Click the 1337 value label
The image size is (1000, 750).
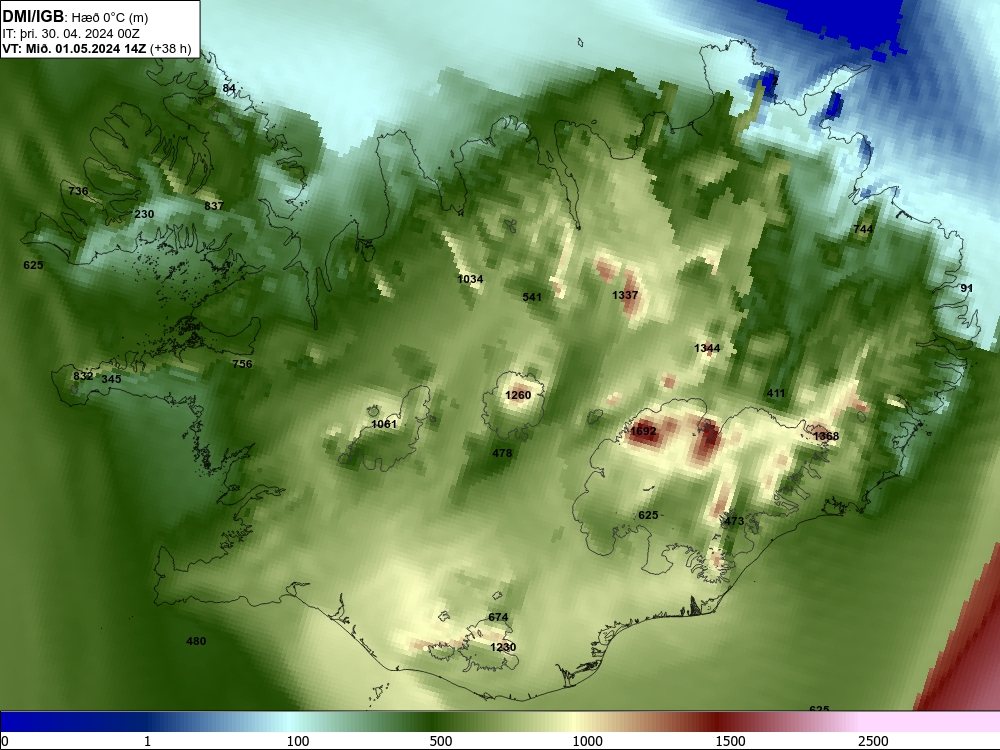coord(624,295)
